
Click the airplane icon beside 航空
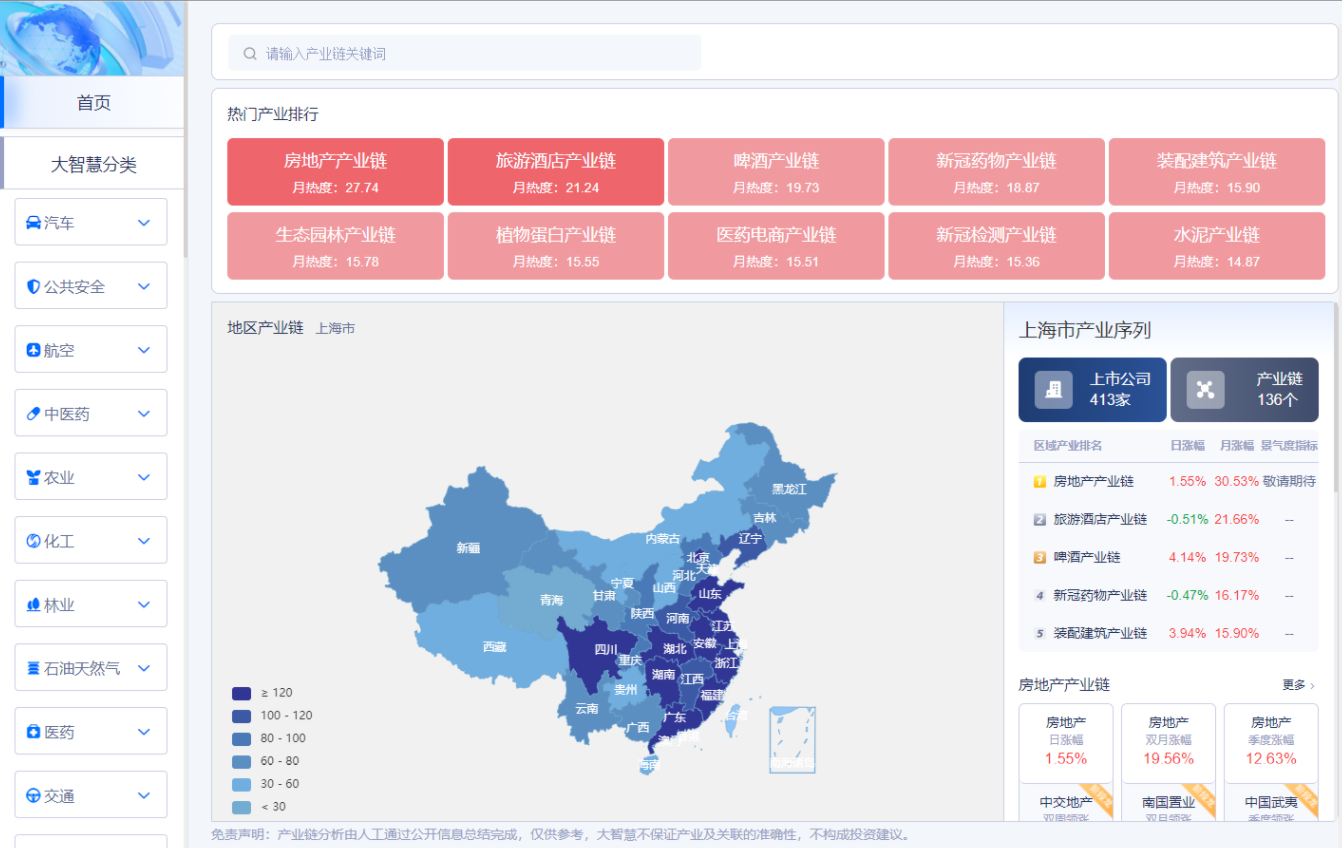pos(33,350)
